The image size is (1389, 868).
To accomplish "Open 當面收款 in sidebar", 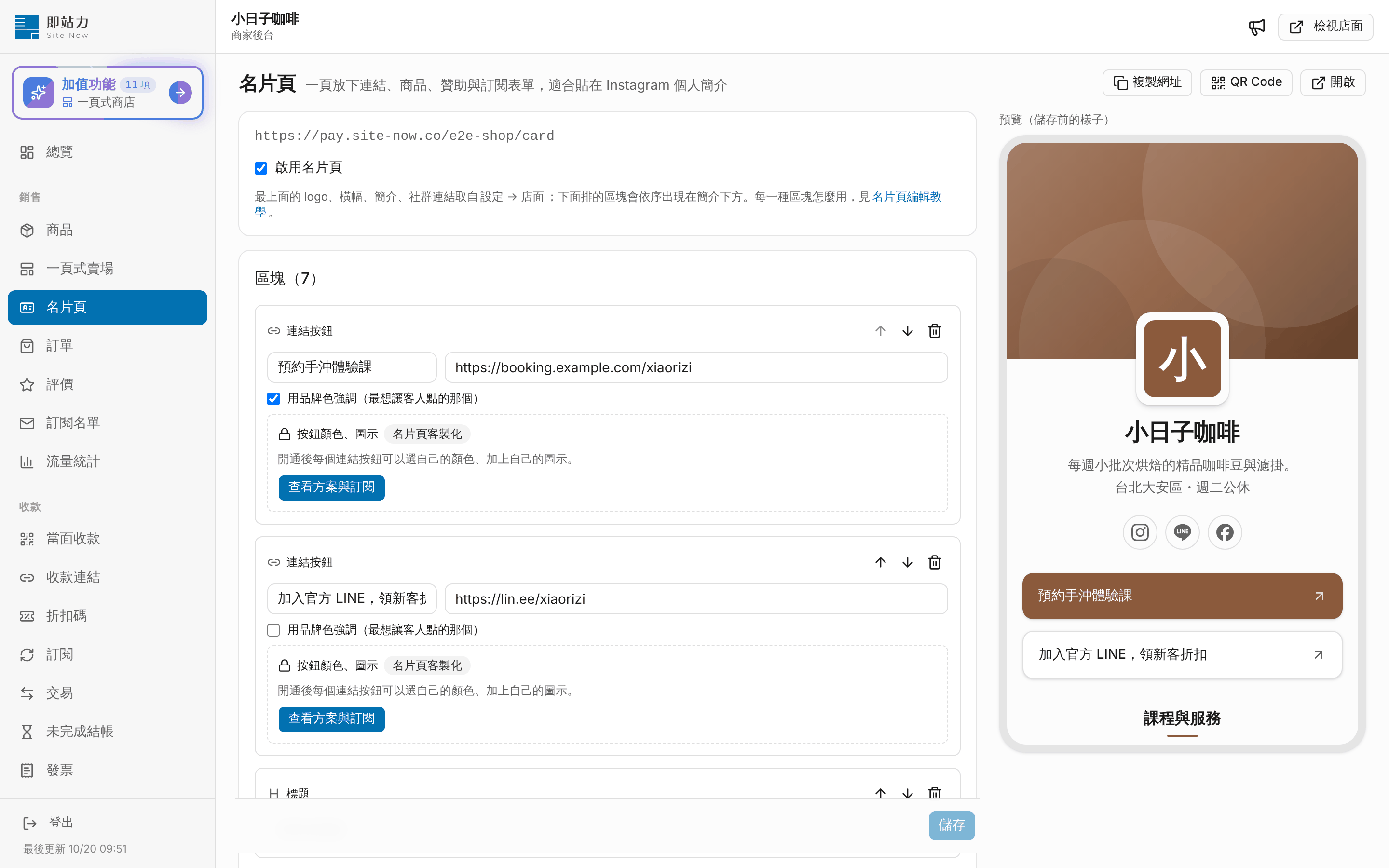I will [x=108, y=539].
